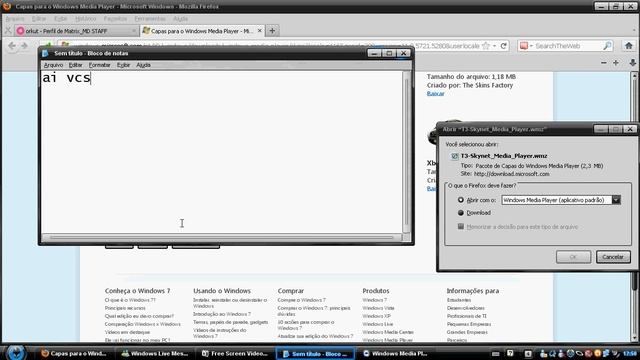Go forward in Firefox history
640x360 pixels.
tap(24, 46)
